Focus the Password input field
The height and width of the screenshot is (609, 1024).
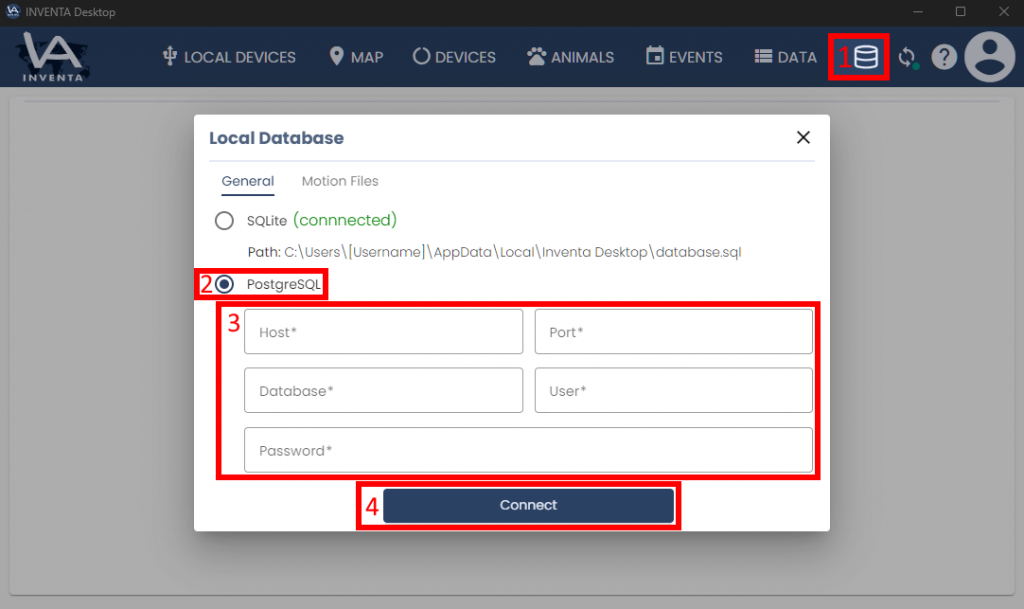click(528, 451)
